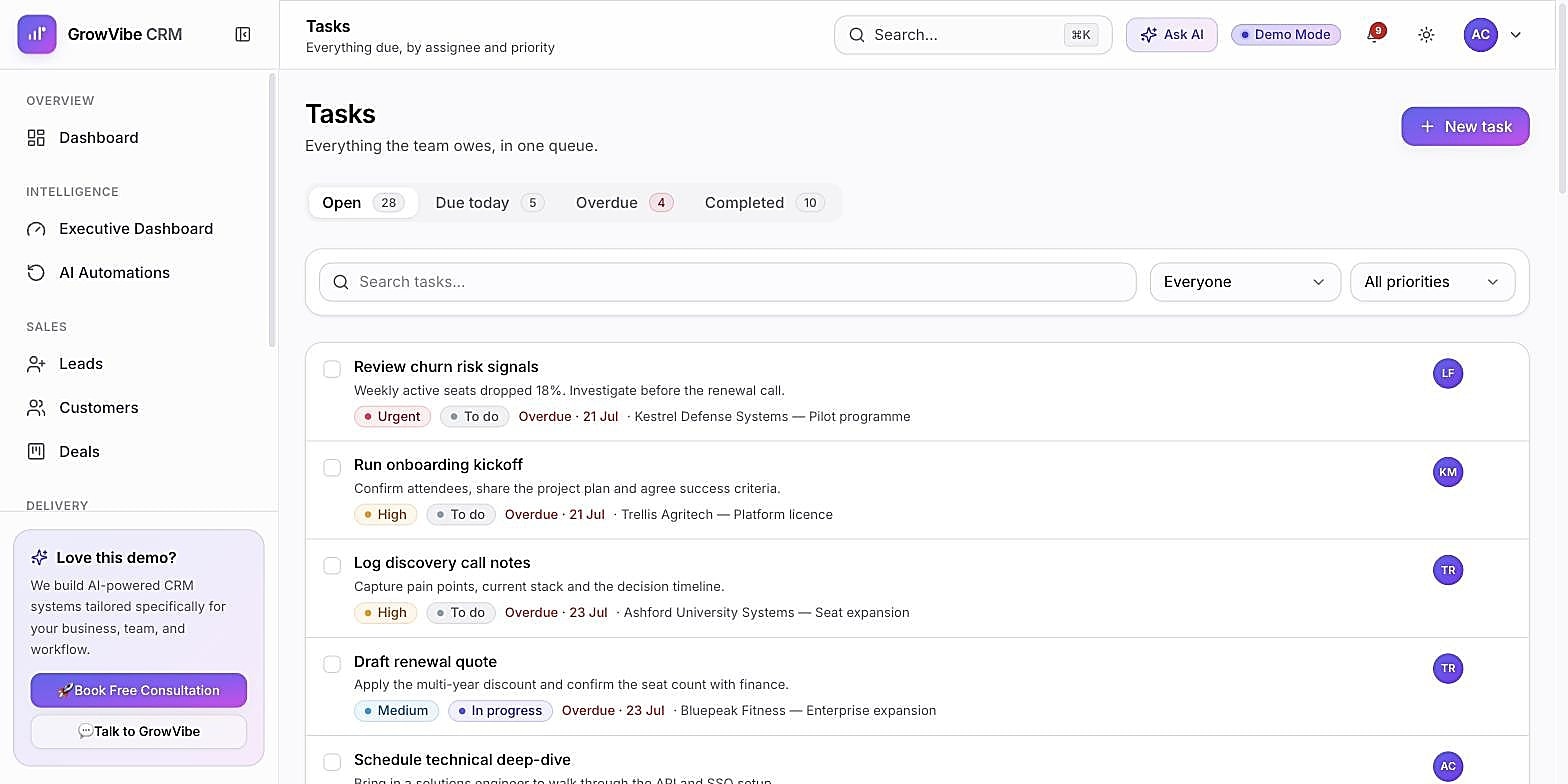
Task: Click Bluepeak Fitness — Enterprise expansion
Action: point(808,711)
